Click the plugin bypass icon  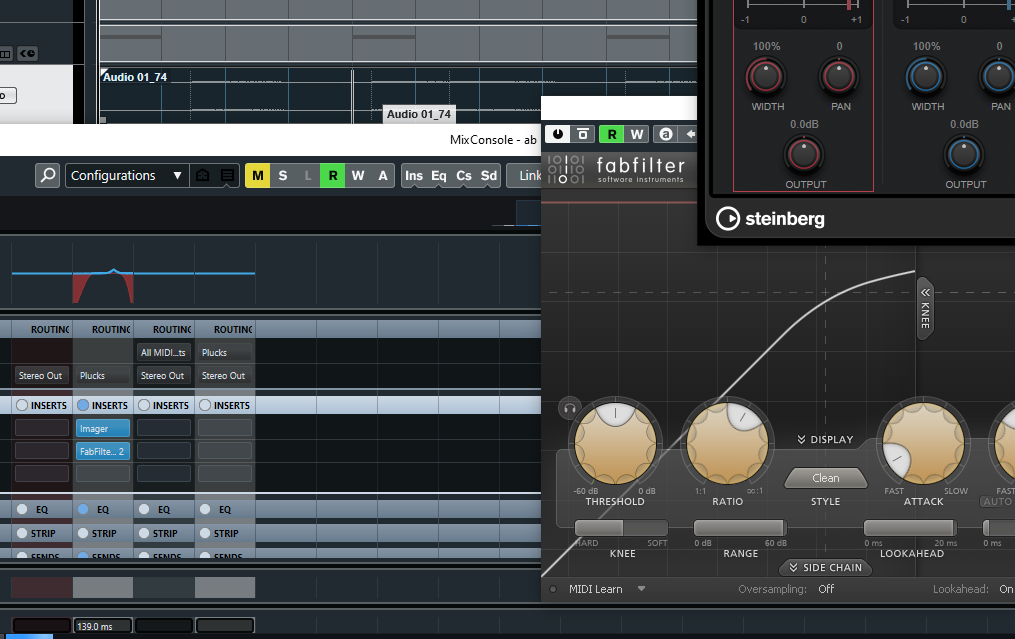pos(583,134)
